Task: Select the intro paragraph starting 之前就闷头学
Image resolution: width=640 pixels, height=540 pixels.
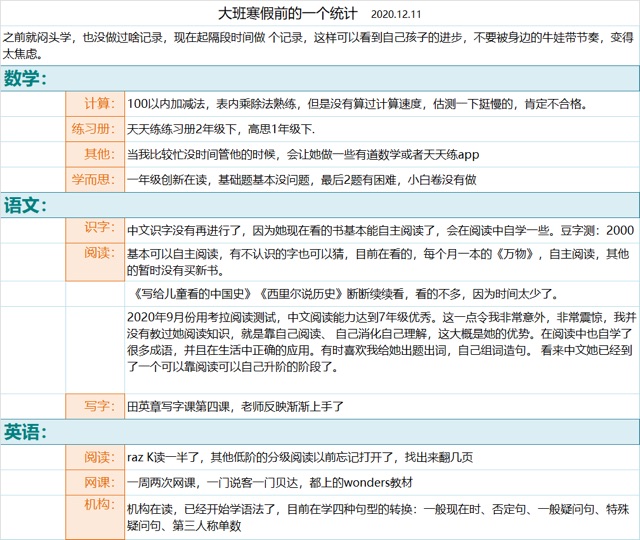Action: [319, 45]
